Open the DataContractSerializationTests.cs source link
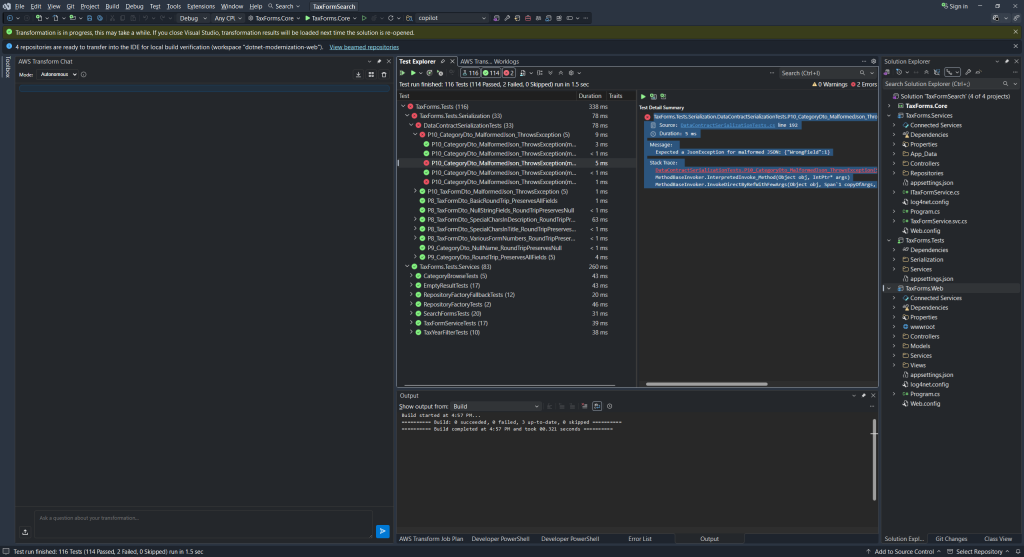The height and width of the screenshot is (557, 1024). tap(728, 125)
